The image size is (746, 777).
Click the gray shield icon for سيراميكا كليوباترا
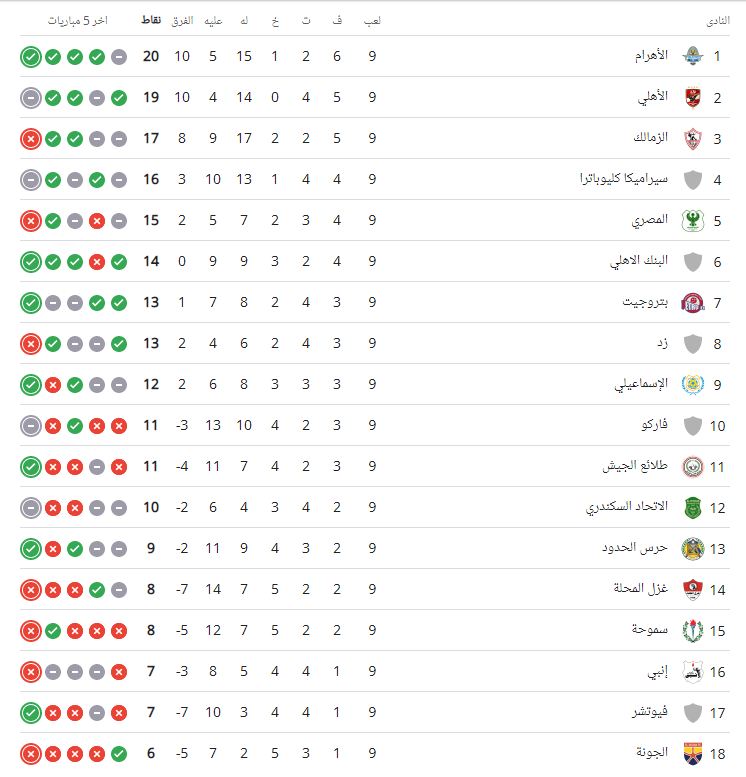click(692, 179)
